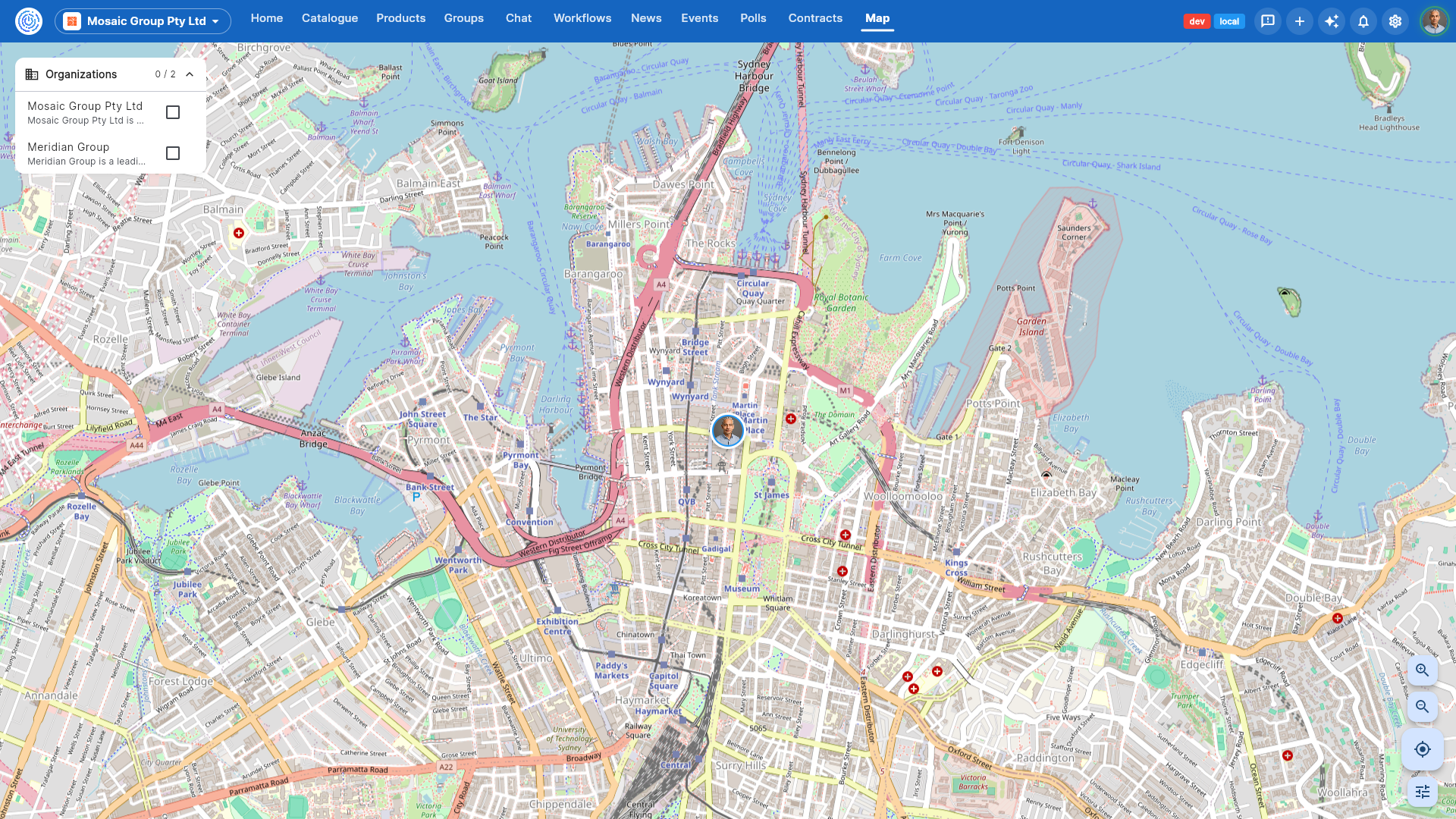Click the red marker in Balmain
The image size is (1456, 819).
[x=239, y=233]
